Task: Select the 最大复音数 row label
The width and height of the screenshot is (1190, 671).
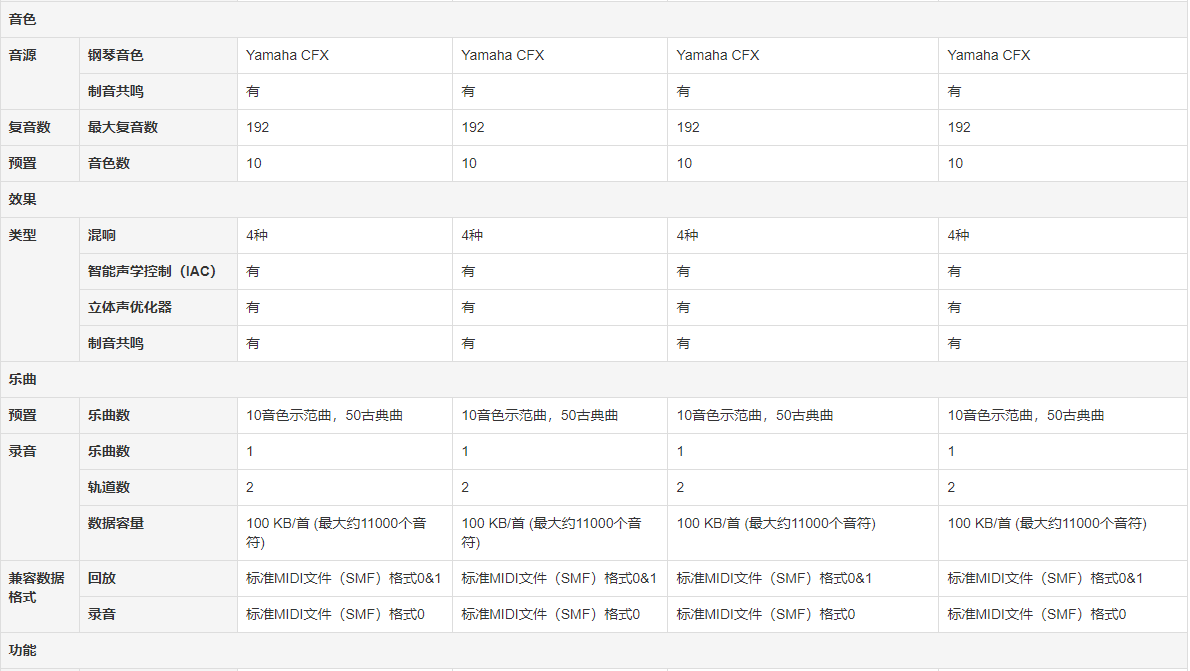Action: (x=123, y=128)
